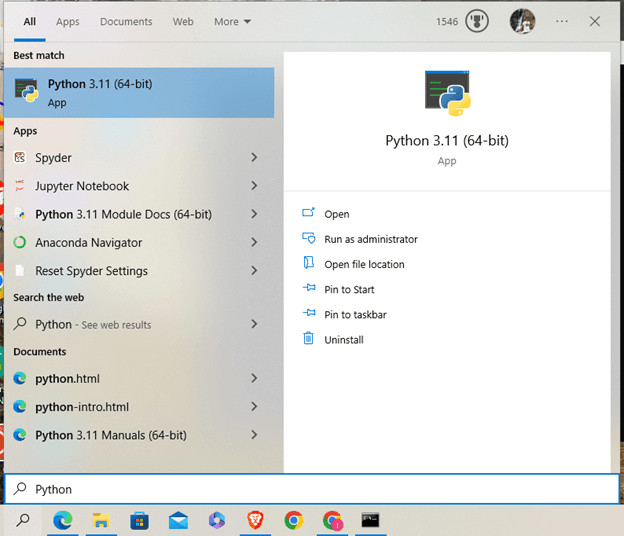Viewport: 624px width, 536px height.
Task: Open the three-dot options menu
Action: pos(562,21)
